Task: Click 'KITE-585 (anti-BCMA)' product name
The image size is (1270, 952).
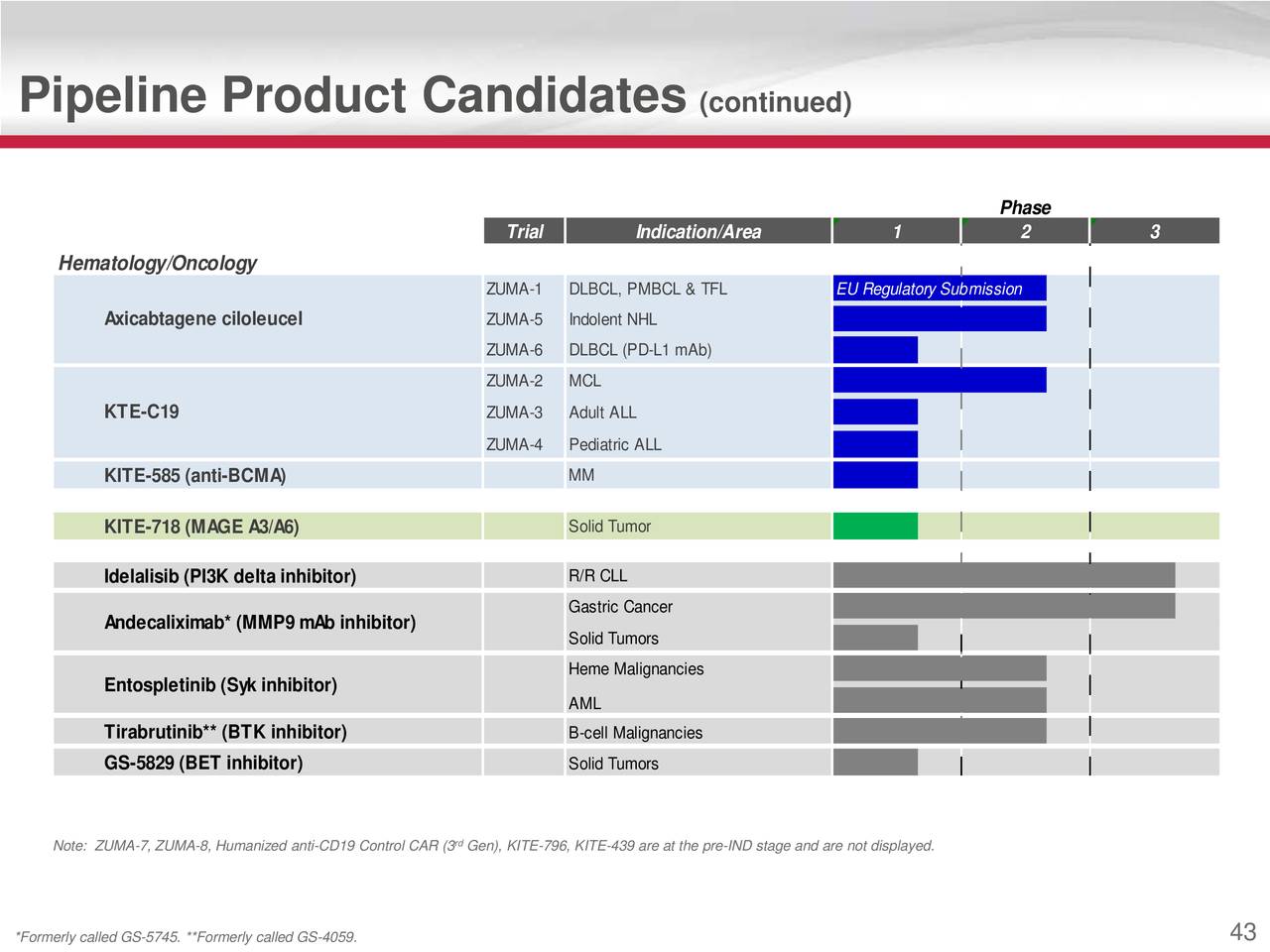Action: pyautogui.click(x=194, y=475)
